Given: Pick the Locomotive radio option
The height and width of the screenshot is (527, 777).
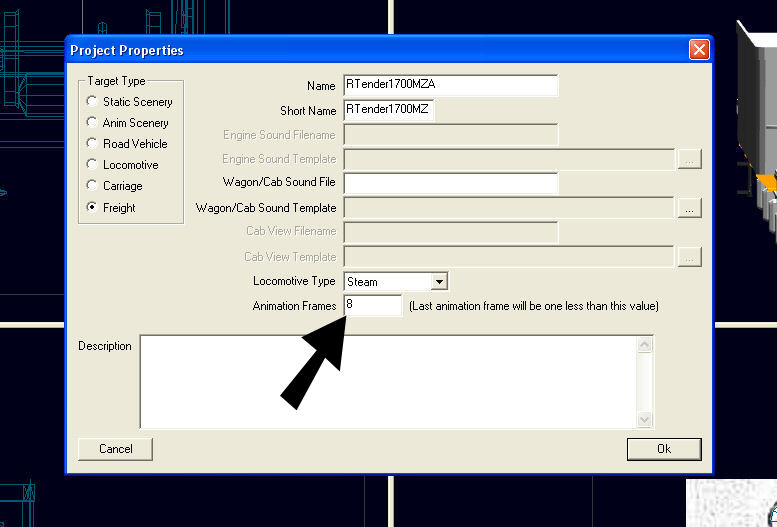Looking at the screenshot, I should tap(92, 165).
